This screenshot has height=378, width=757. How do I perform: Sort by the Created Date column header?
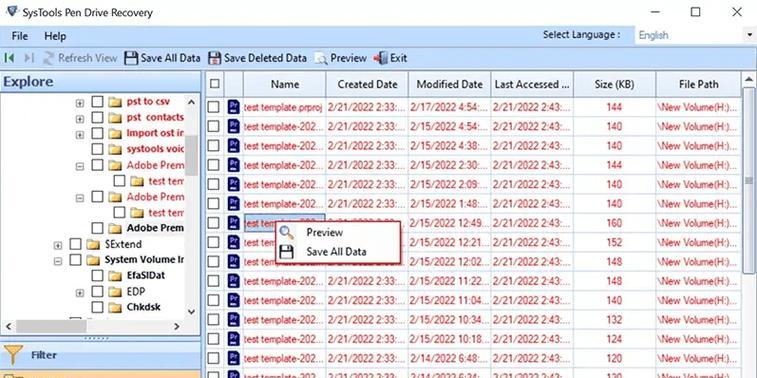coord(367,84)
